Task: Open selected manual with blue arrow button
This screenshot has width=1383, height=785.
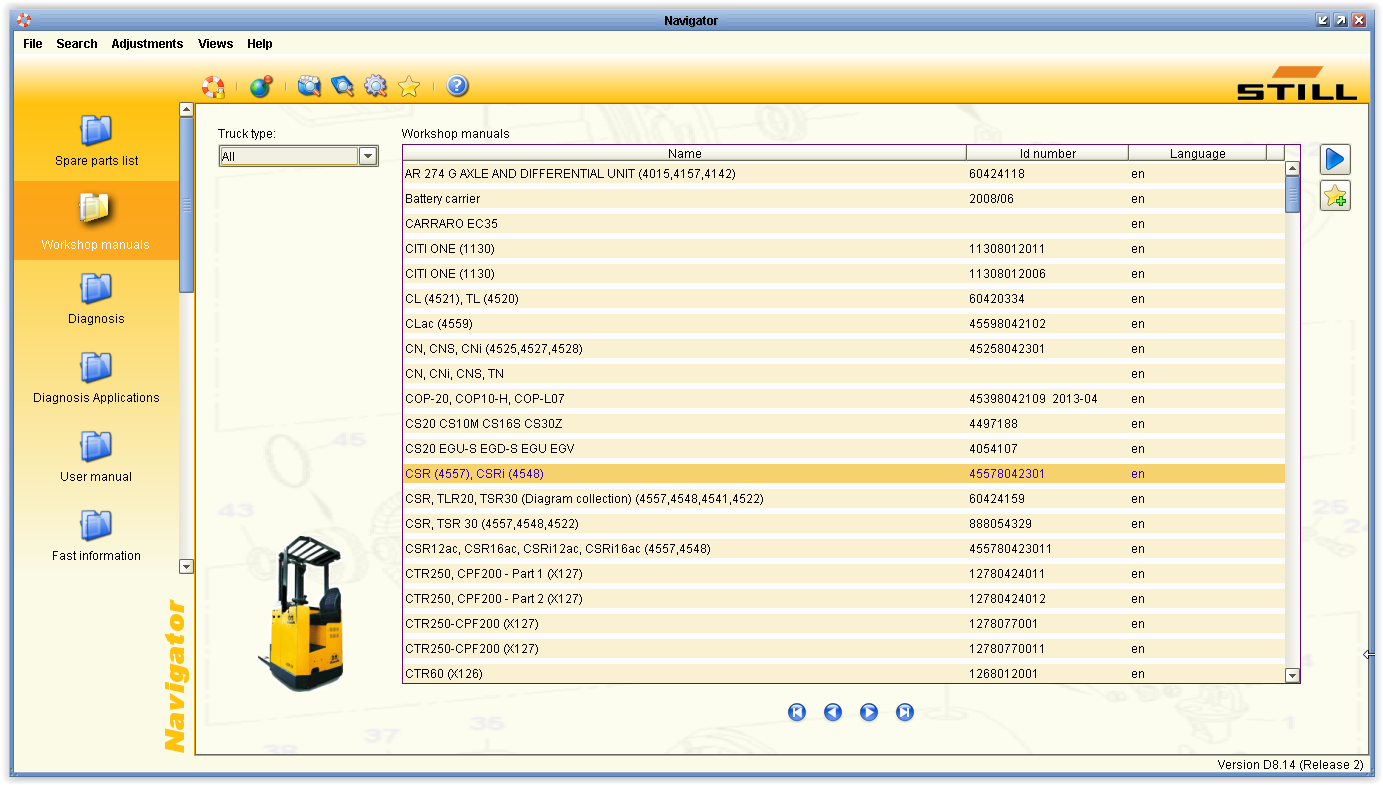Action: click(1335, 159)
